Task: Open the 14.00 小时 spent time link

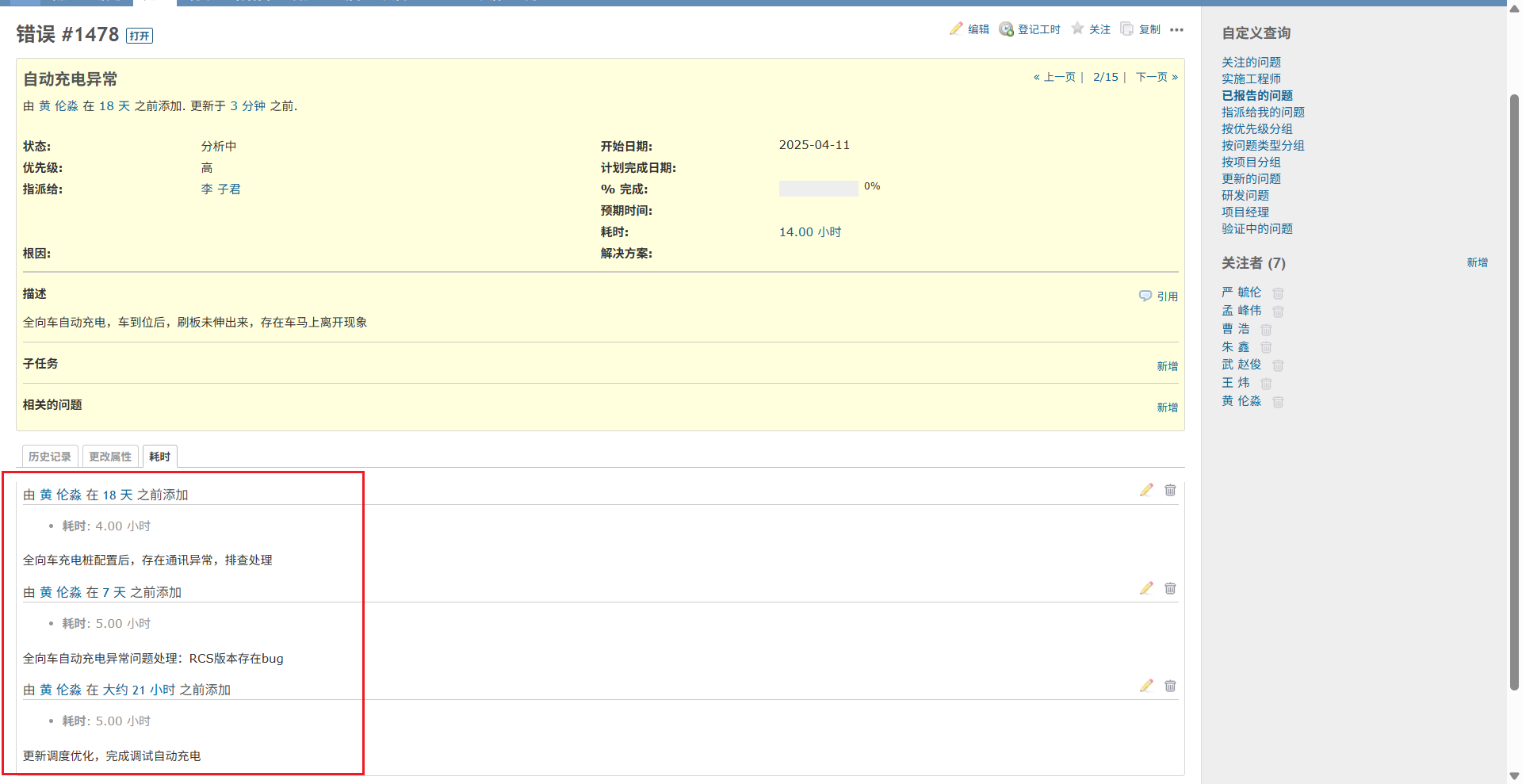Action: [x=809, y=232]
